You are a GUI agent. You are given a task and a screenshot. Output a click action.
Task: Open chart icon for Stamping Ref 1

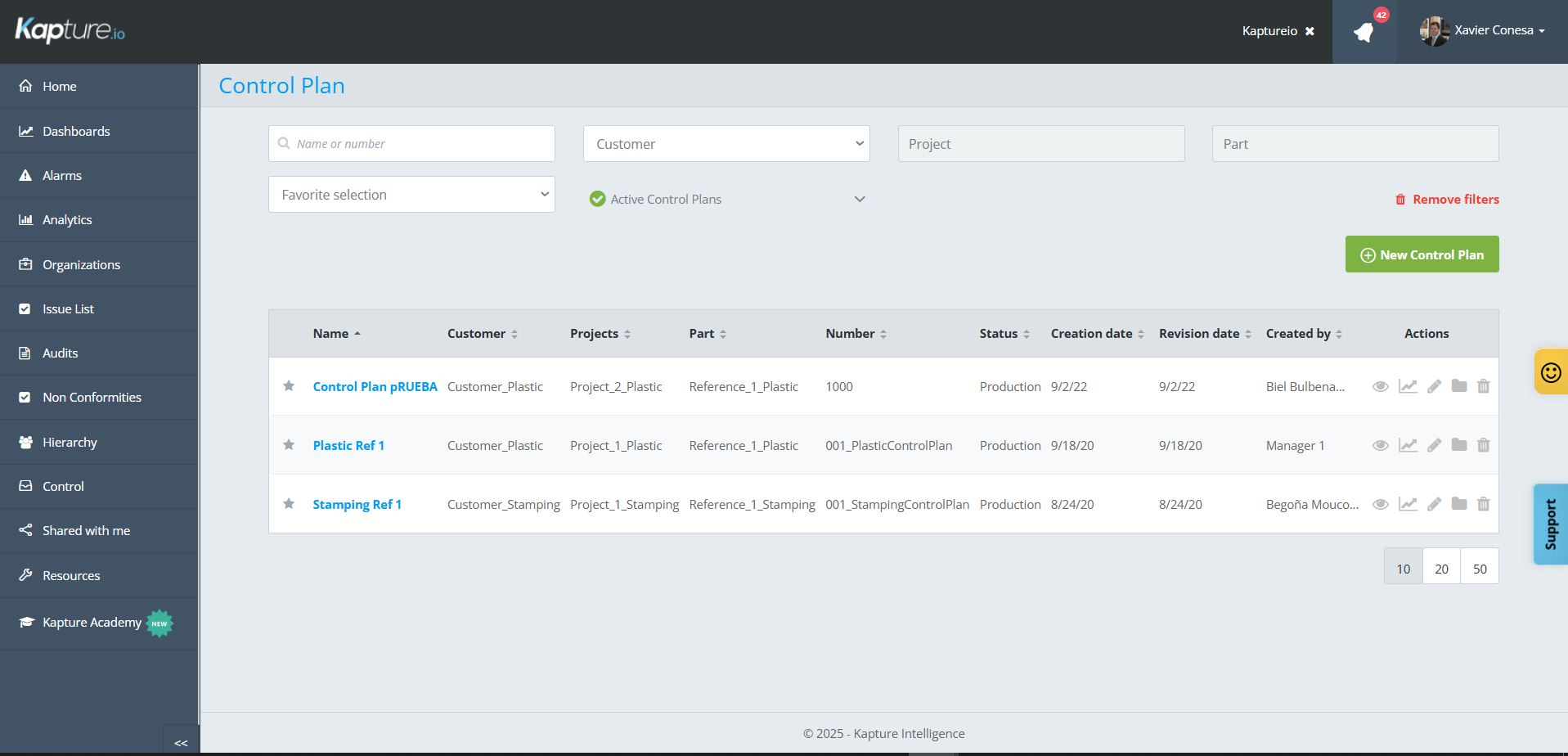click(x=1408, y=504)
